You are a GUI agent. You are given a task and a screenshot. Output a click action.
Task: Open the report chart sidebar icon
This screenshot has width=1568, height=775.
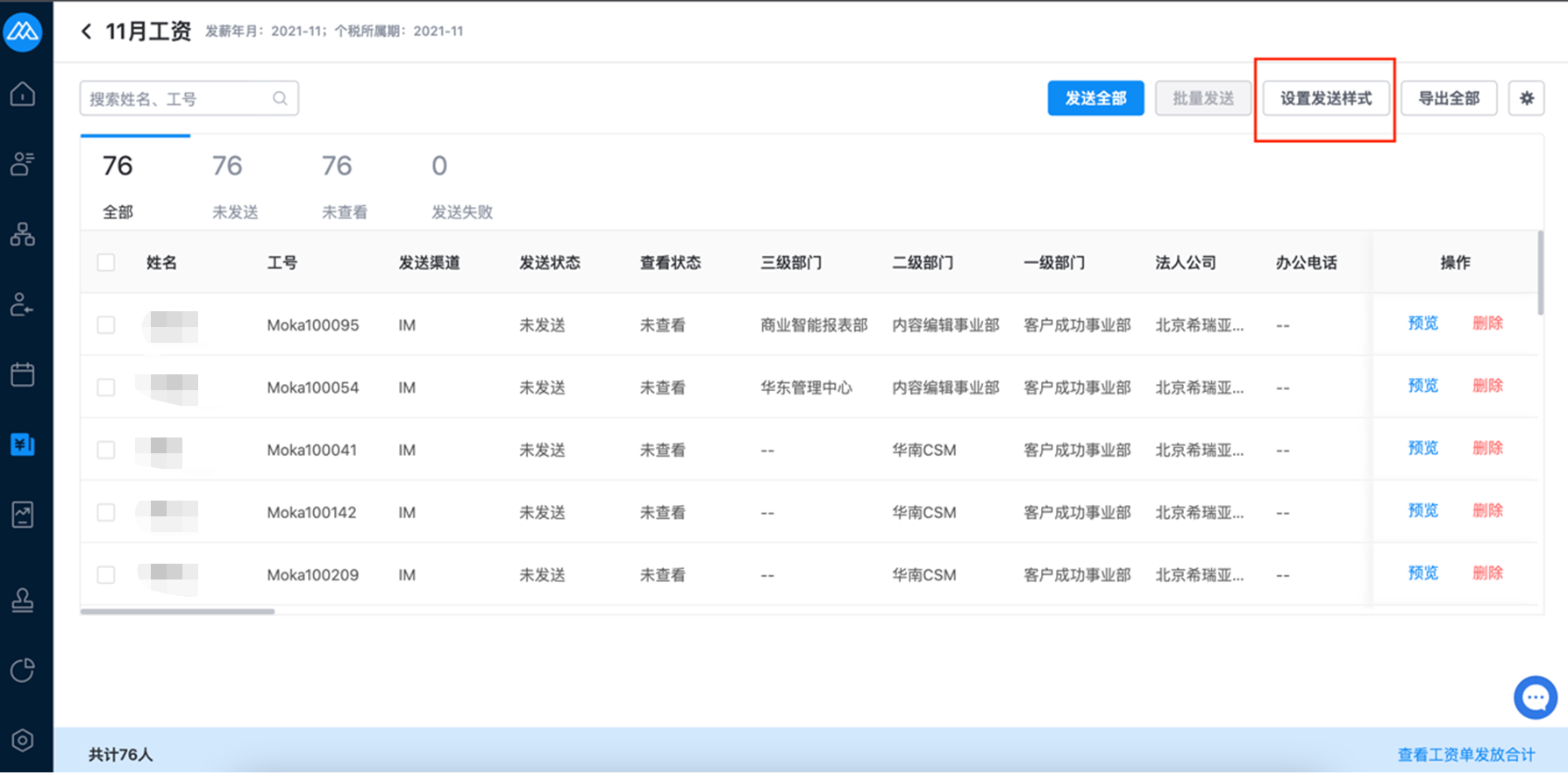pos(23,515)
